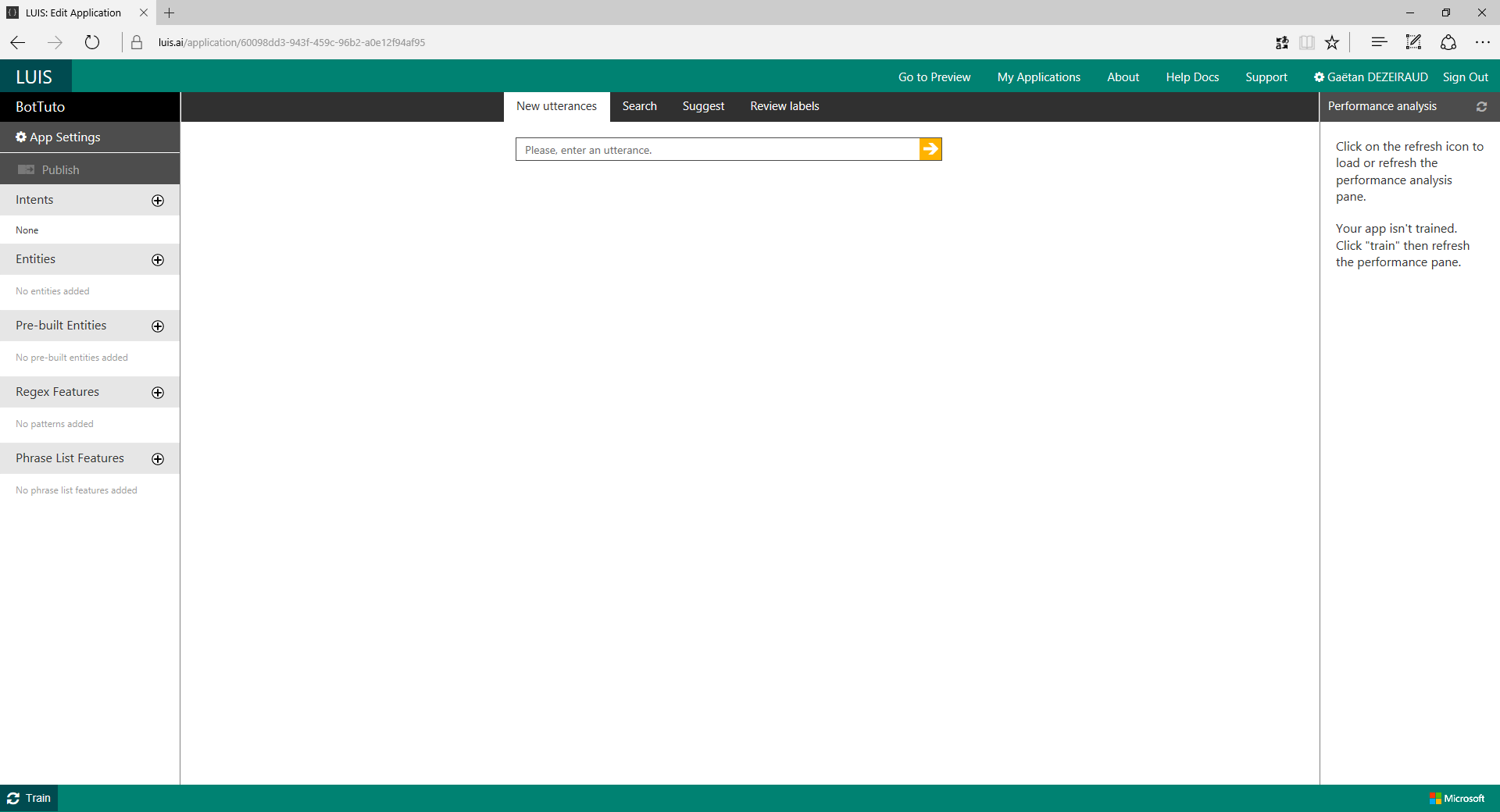The width and height of the screenshot is (1500, 812).
Task: Open browser more options ellipsis menu
Action: pos(1482,43)
